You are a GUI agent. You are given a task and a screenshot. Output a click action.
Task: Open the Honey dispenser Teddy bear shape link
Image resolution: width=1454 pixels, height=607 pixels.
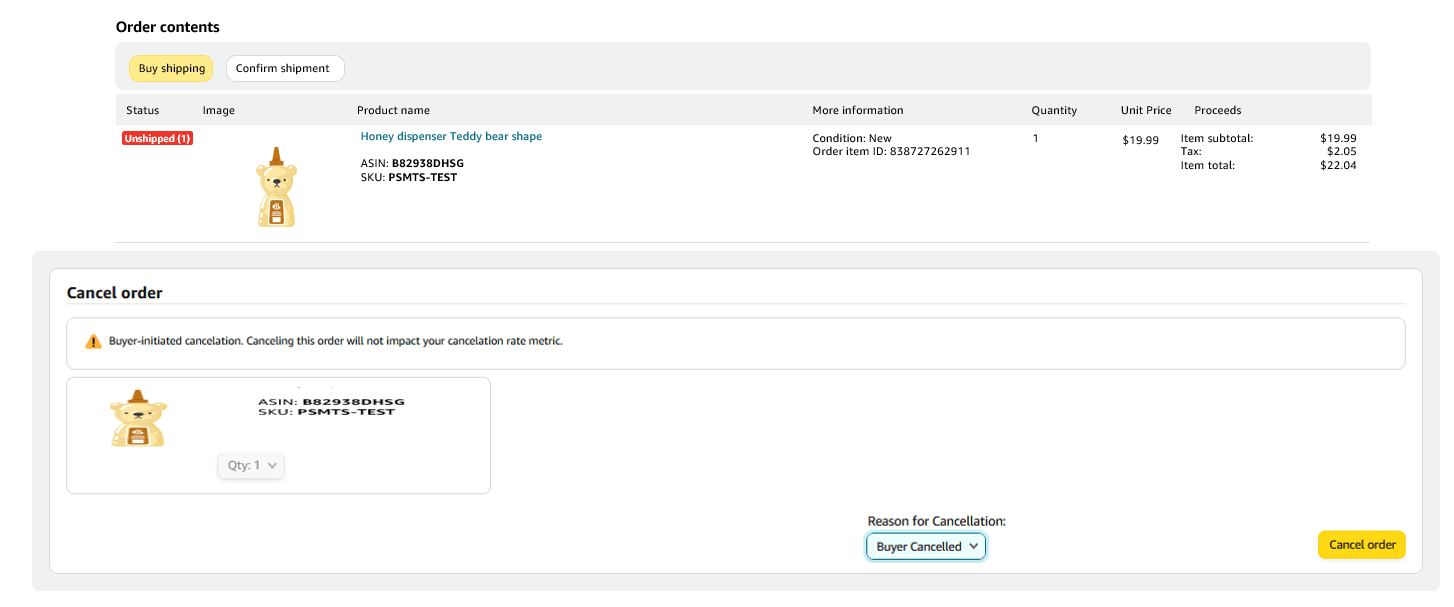tap(451, 137)
